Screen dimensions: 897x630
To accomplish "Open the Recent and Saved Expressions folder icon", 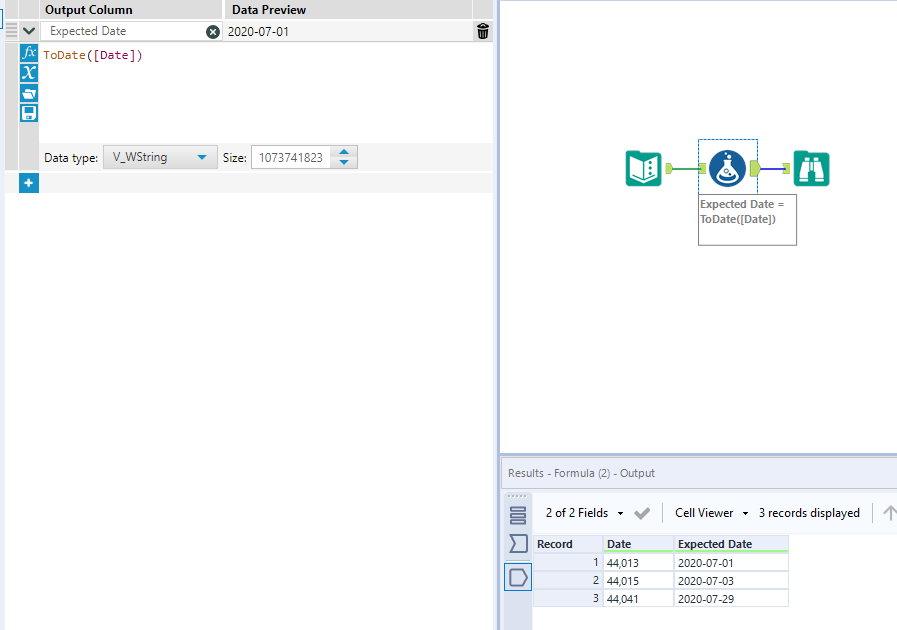I will (28, 93).
